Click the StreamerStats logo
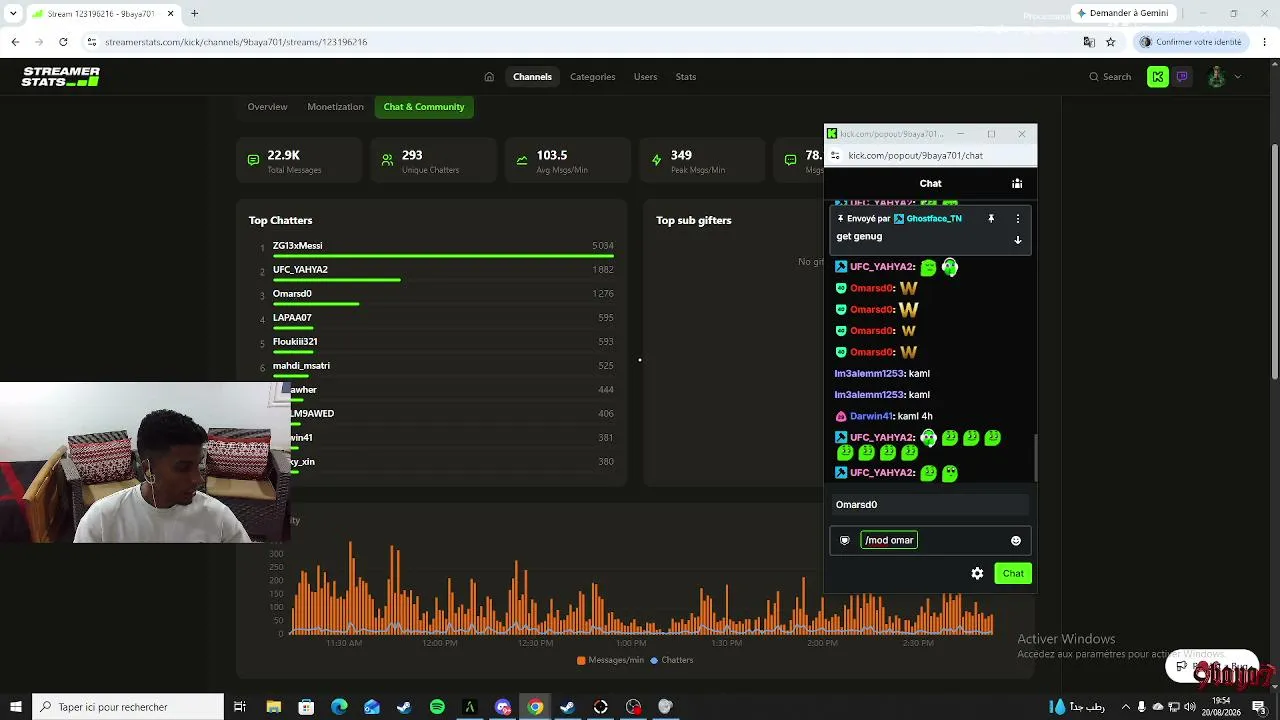 coord(61,77)
